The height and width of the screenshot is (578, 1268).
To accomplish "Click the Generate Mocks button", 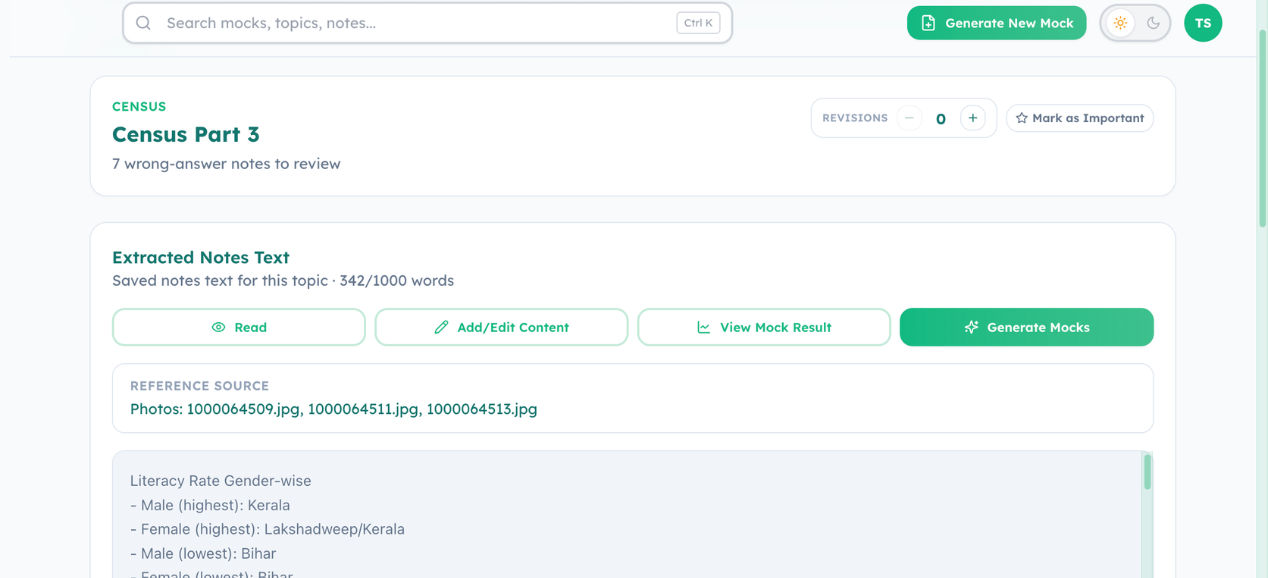I will pyautogui.click(x=1027, y=327).
